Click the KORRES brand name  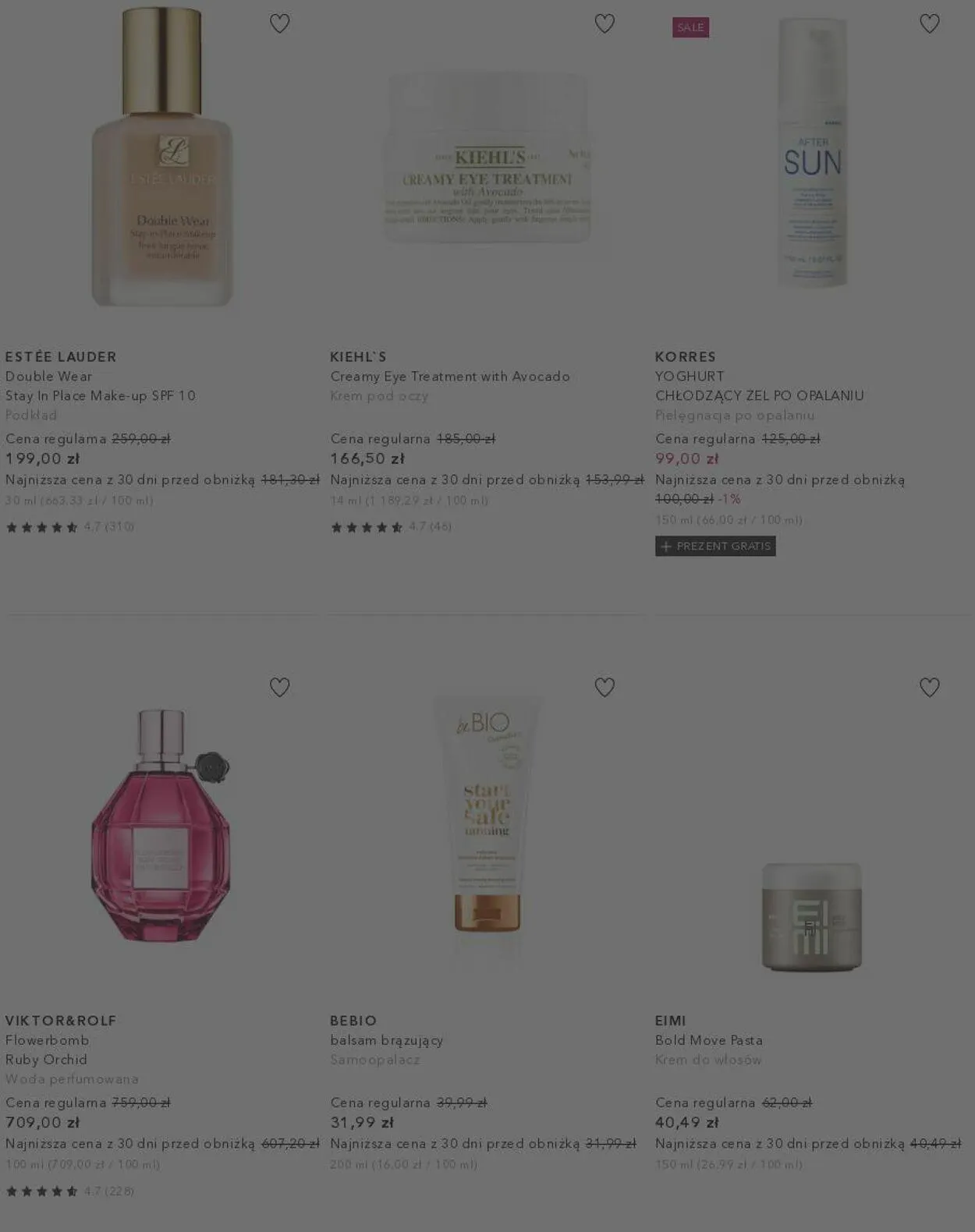point(686,356)
